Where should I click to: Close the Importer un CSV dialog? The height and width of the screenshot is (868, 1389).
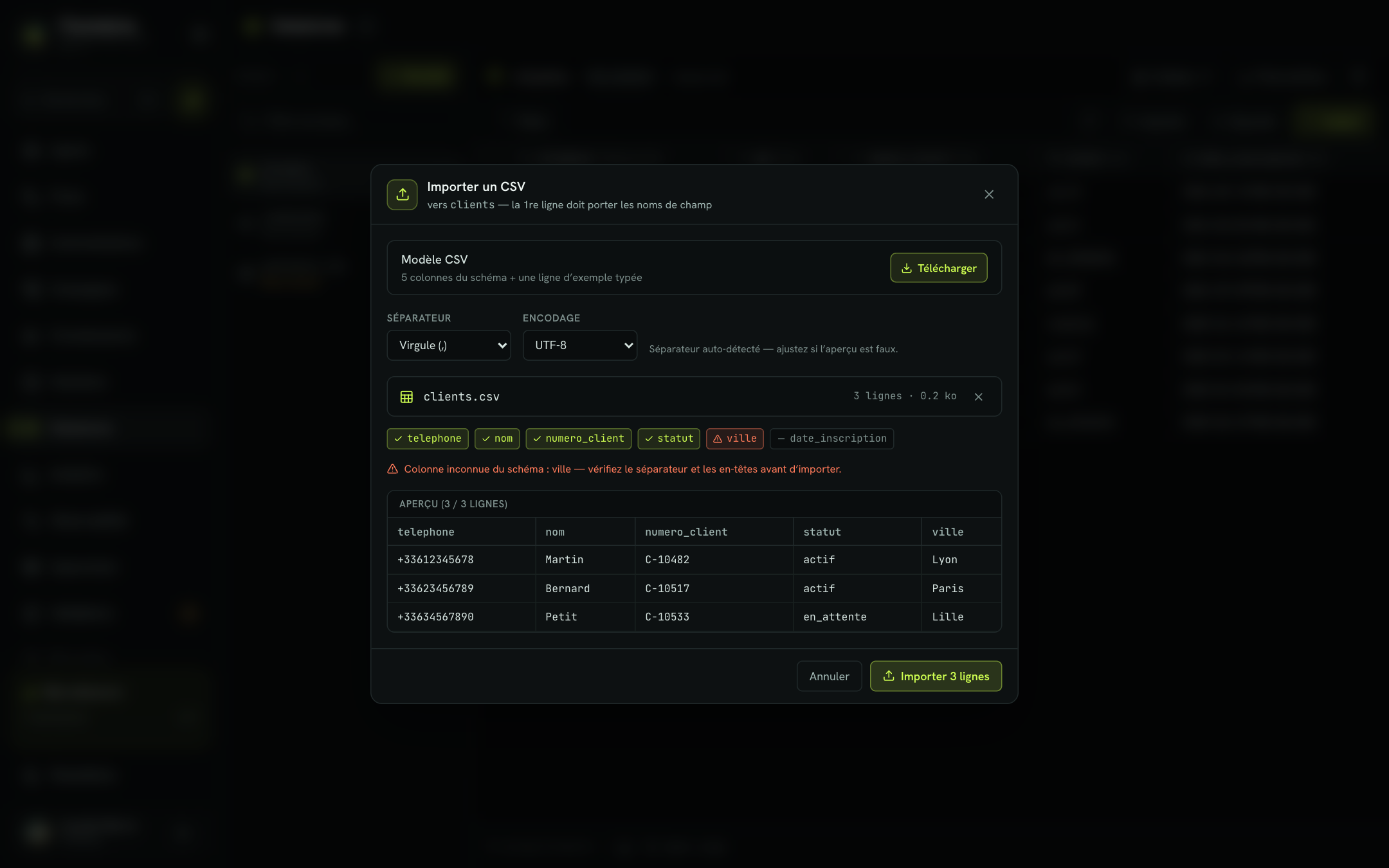989,194
